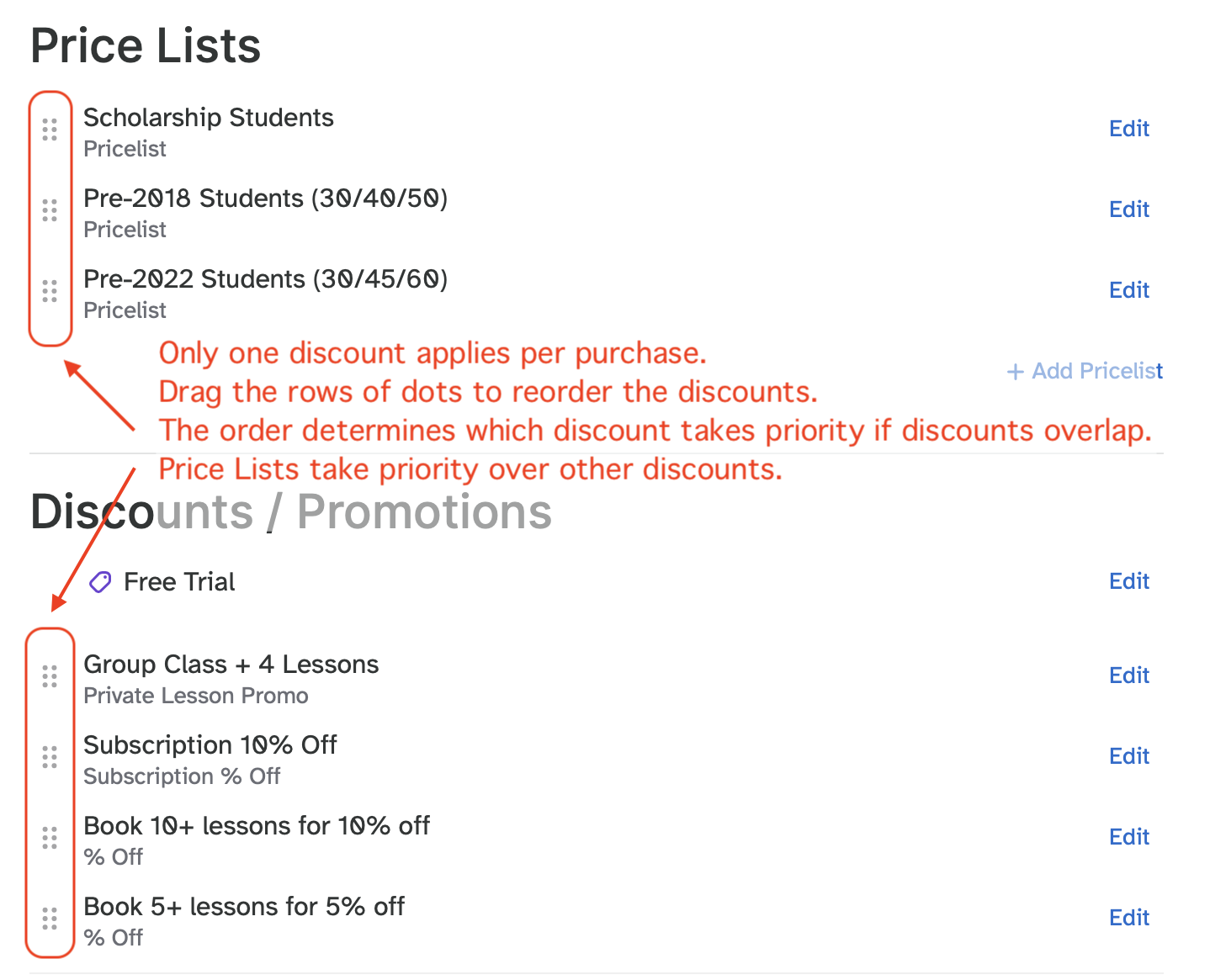Open the Add Pricelist action

(x=1085, y=371)
